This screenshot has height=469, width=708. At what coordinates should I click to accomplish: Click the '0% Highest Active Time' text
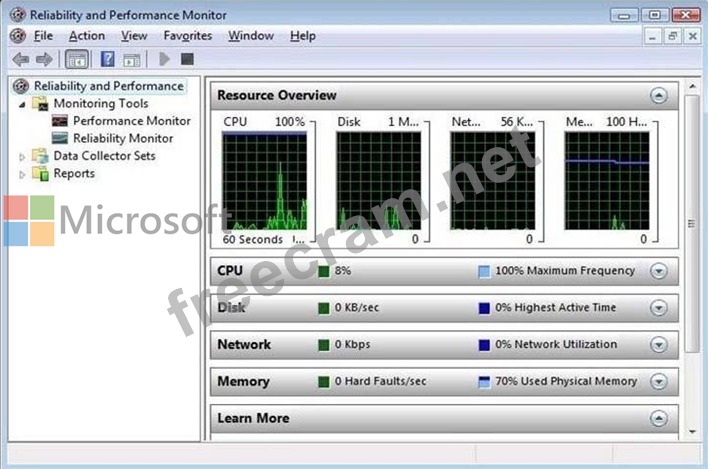555,307
